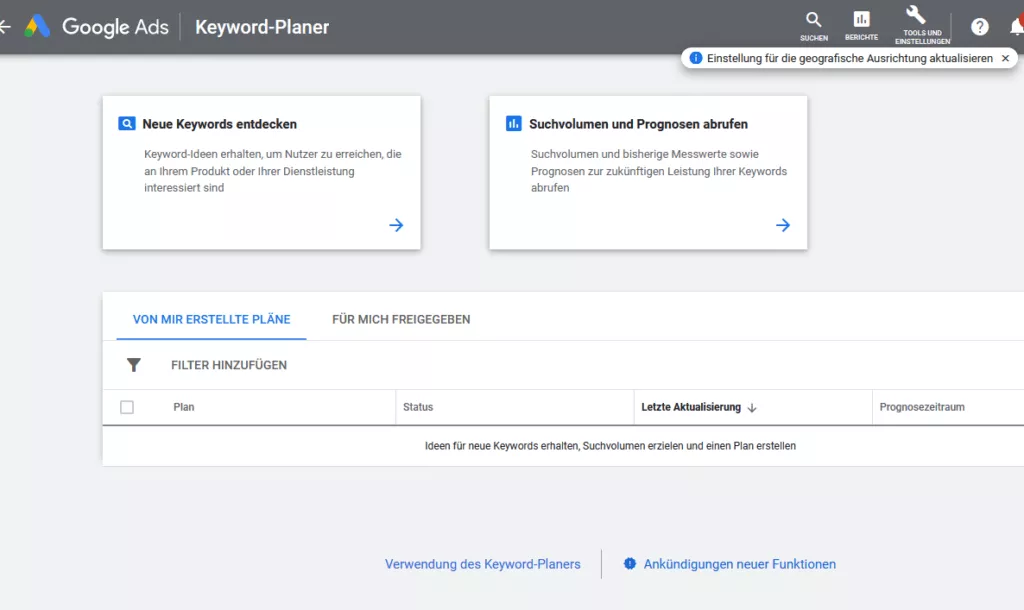The width and height of the screenshot is (1024, 610).
Task: Toggle the select-all plans checkbox
Action: point(127,408)
